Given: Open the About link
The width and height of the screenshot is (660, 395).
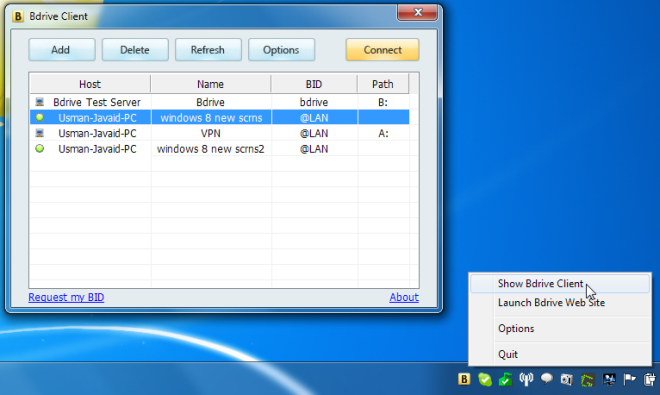Looking at the screenshot, I should click(x=404, y=297).
